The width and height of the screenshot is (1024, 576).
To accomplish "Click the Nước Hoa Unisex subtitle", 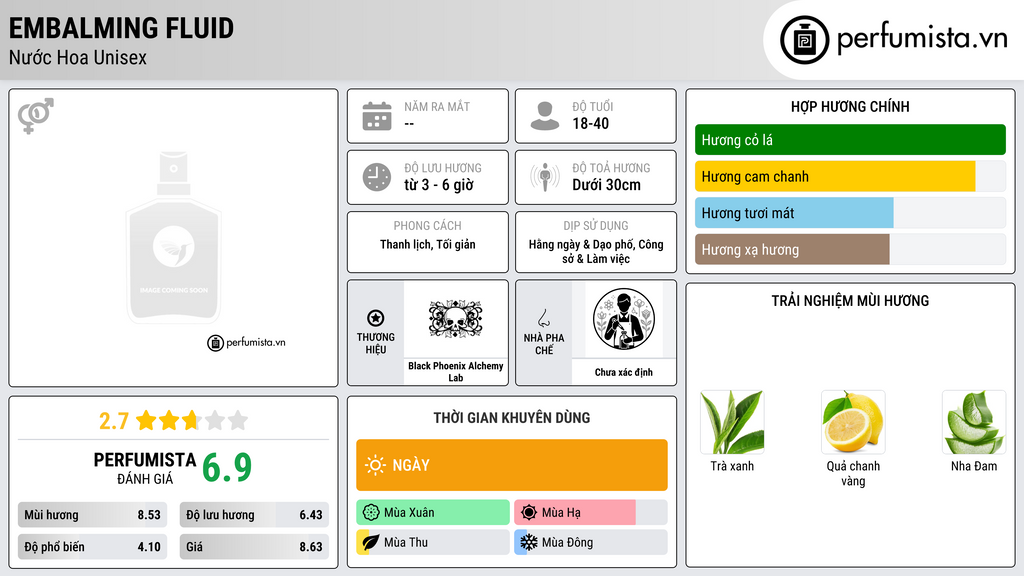I will tap(78, 58).
